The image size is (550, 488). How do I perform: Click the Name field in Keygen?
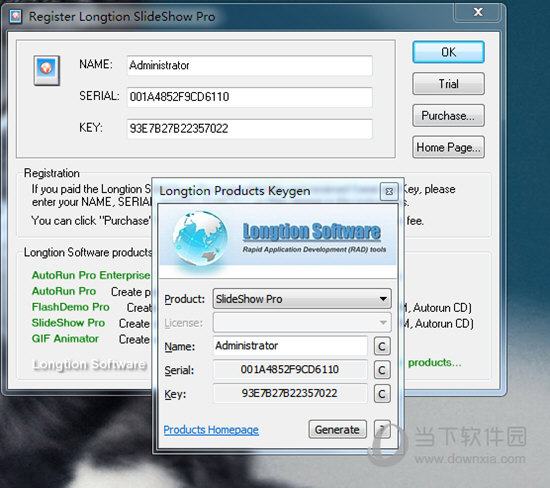point(290,346)
